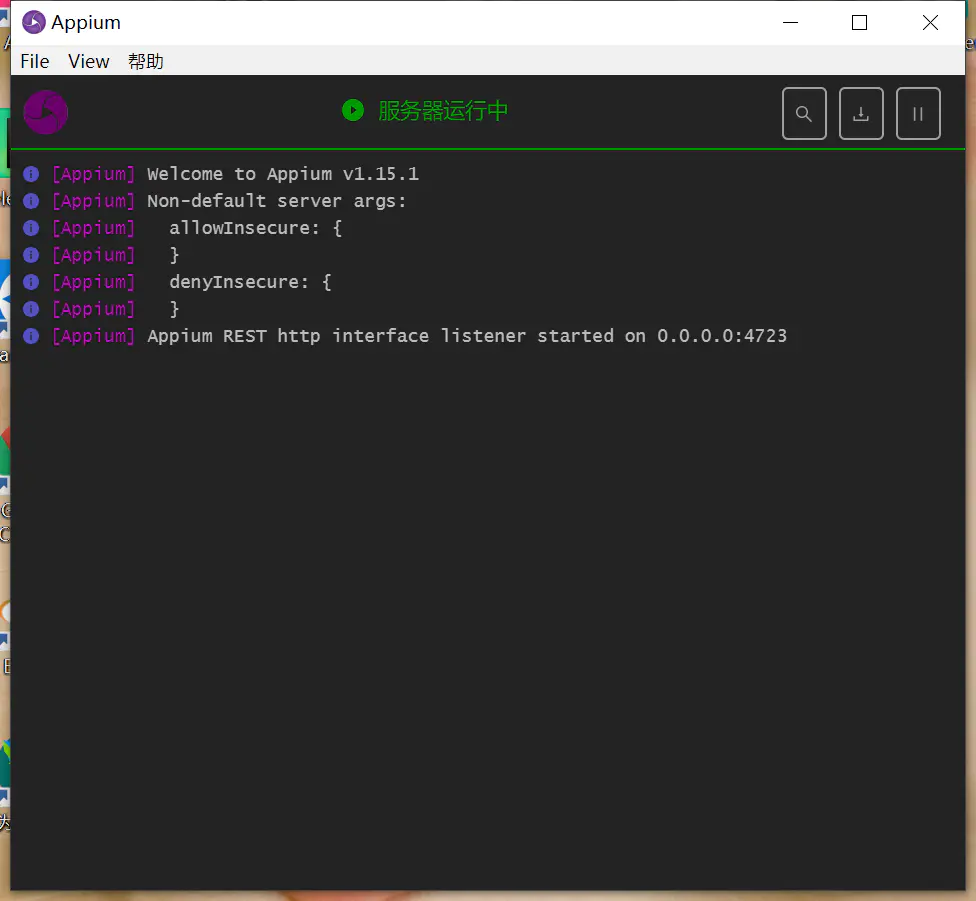
Task: Select the log text denyInsecure: {
Action: pyautogui.click(x=250, y=282)
